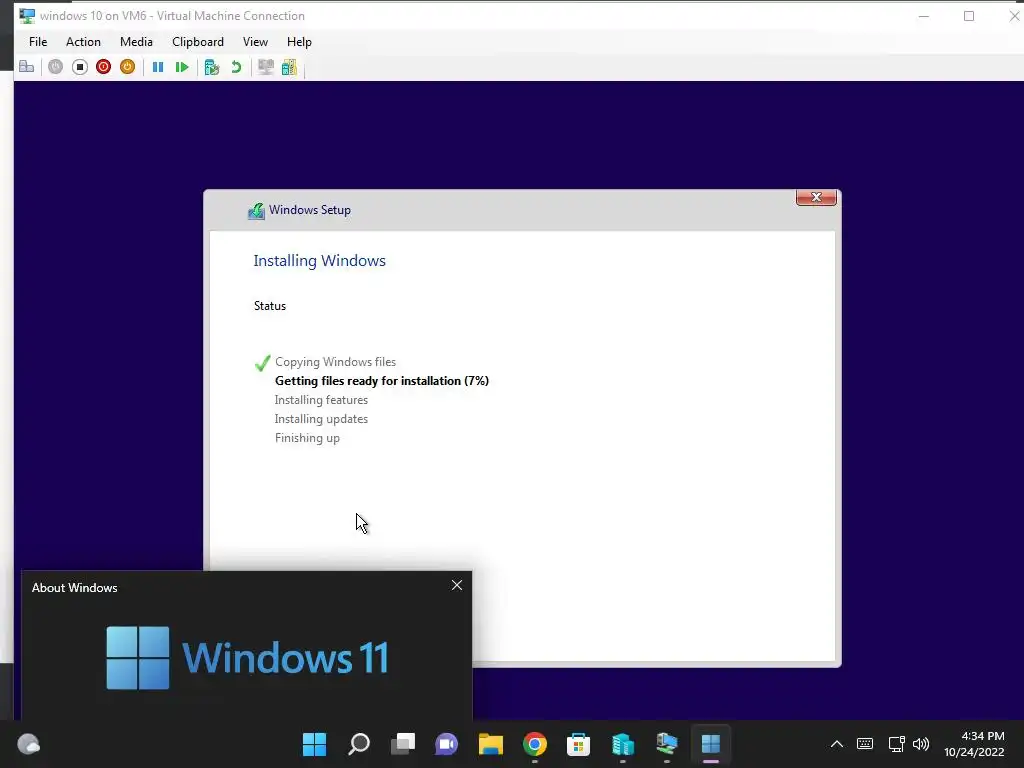Click the 'Status' label
The width and height of the screenshot is (1024, 768).
pos(270,306)
